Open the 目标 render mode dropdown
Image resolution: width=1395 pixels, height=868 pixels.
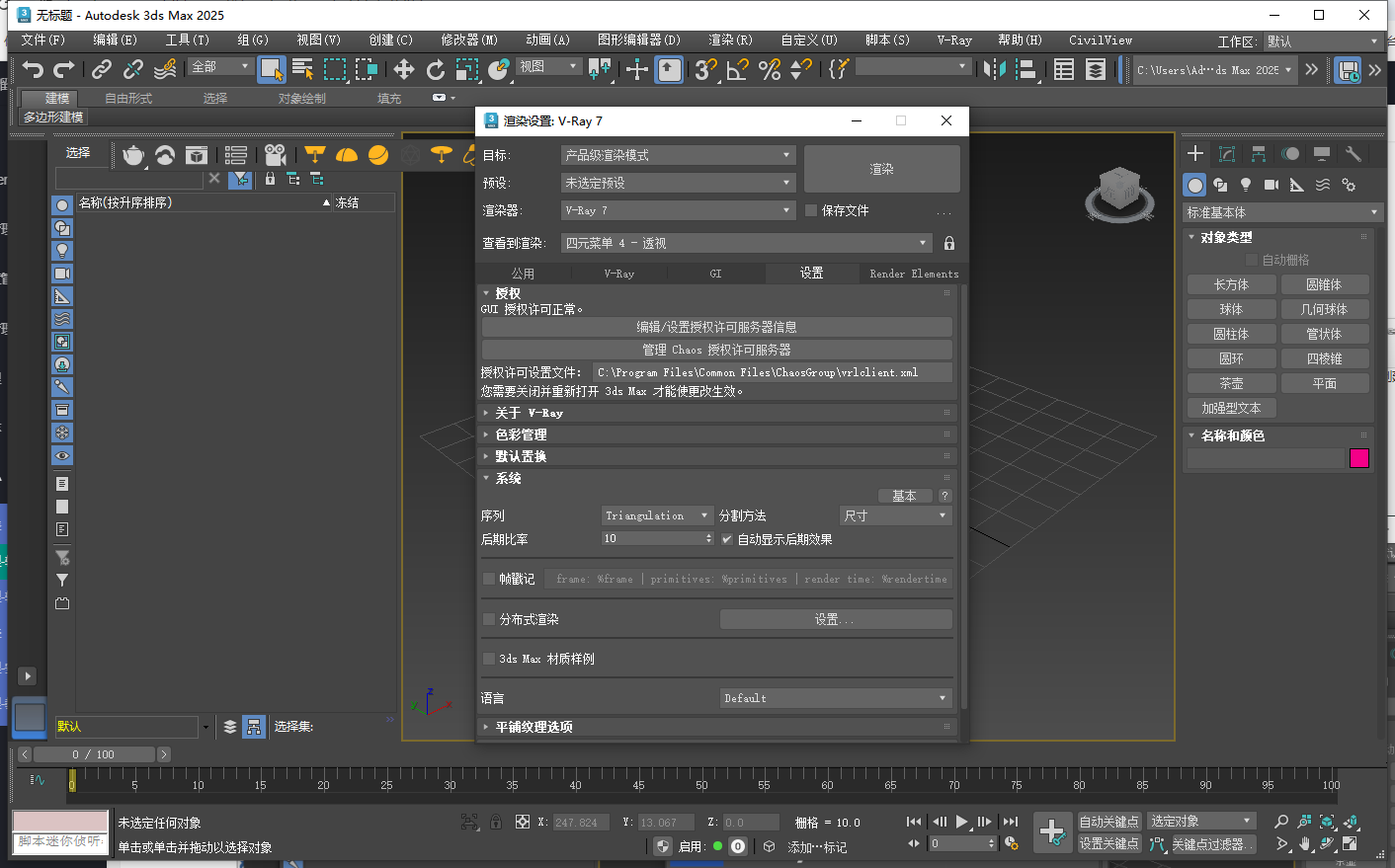tap(677, 155)
